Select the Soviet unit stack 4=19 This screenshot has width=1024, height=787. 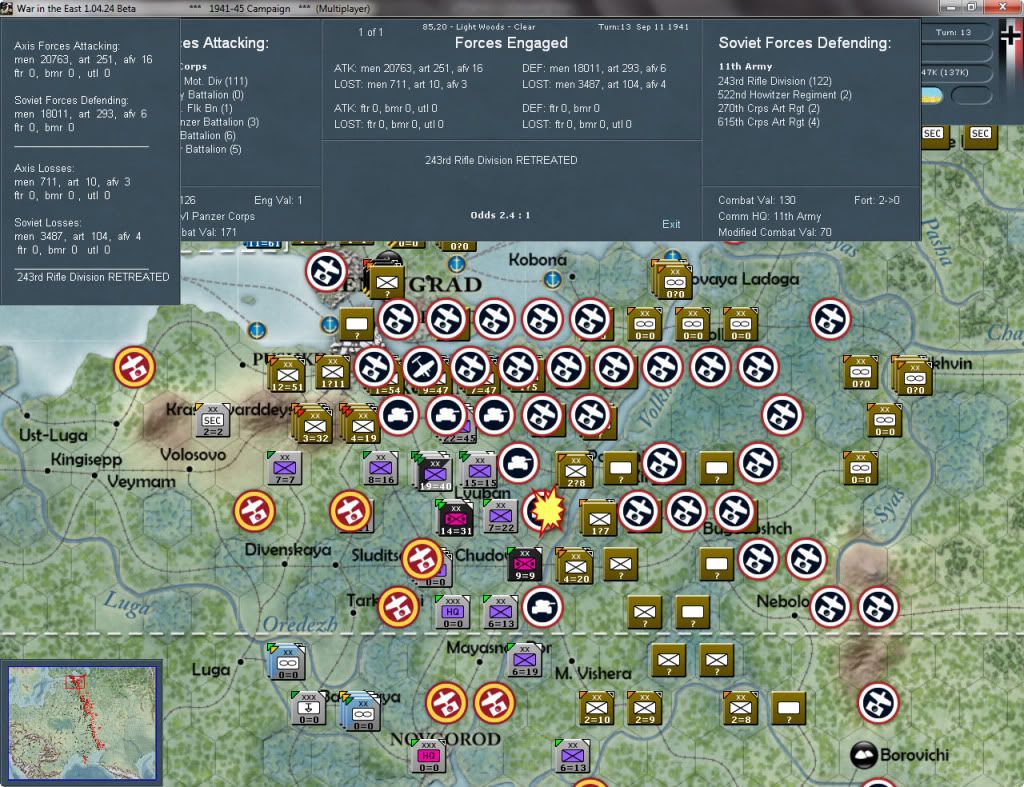[x=361, y=425]
